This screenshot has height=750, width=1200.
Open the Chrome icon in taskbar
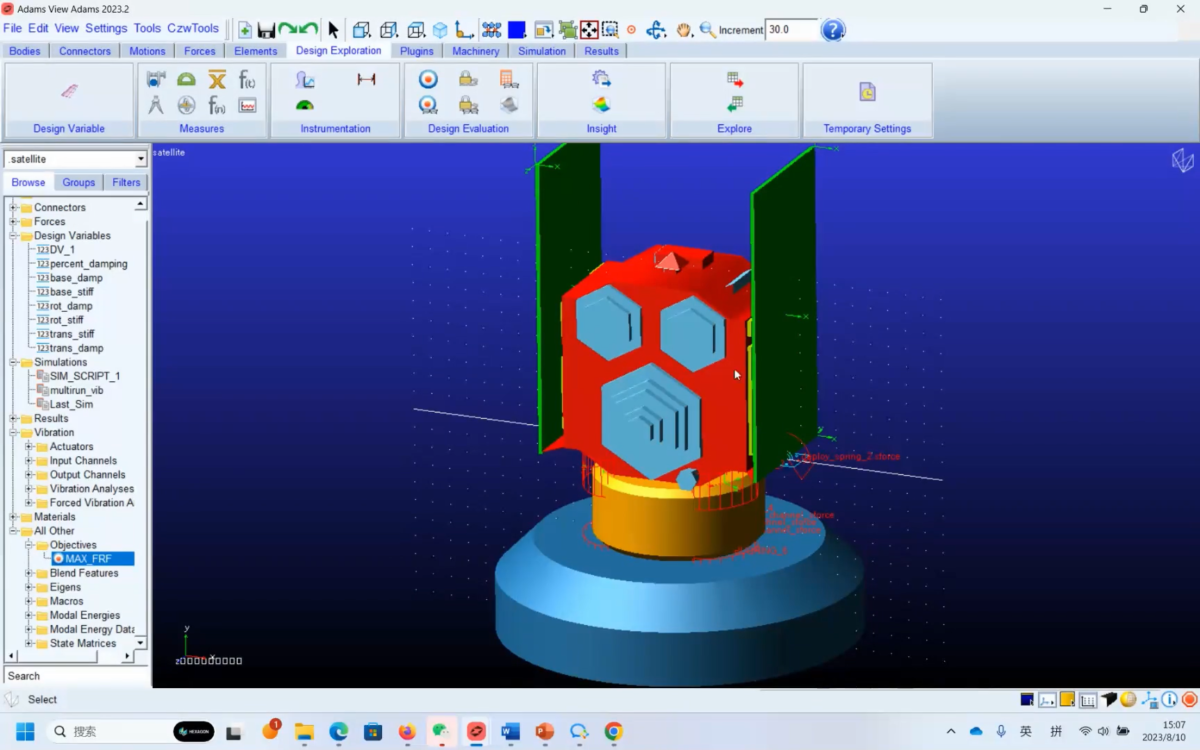point(613,732)
